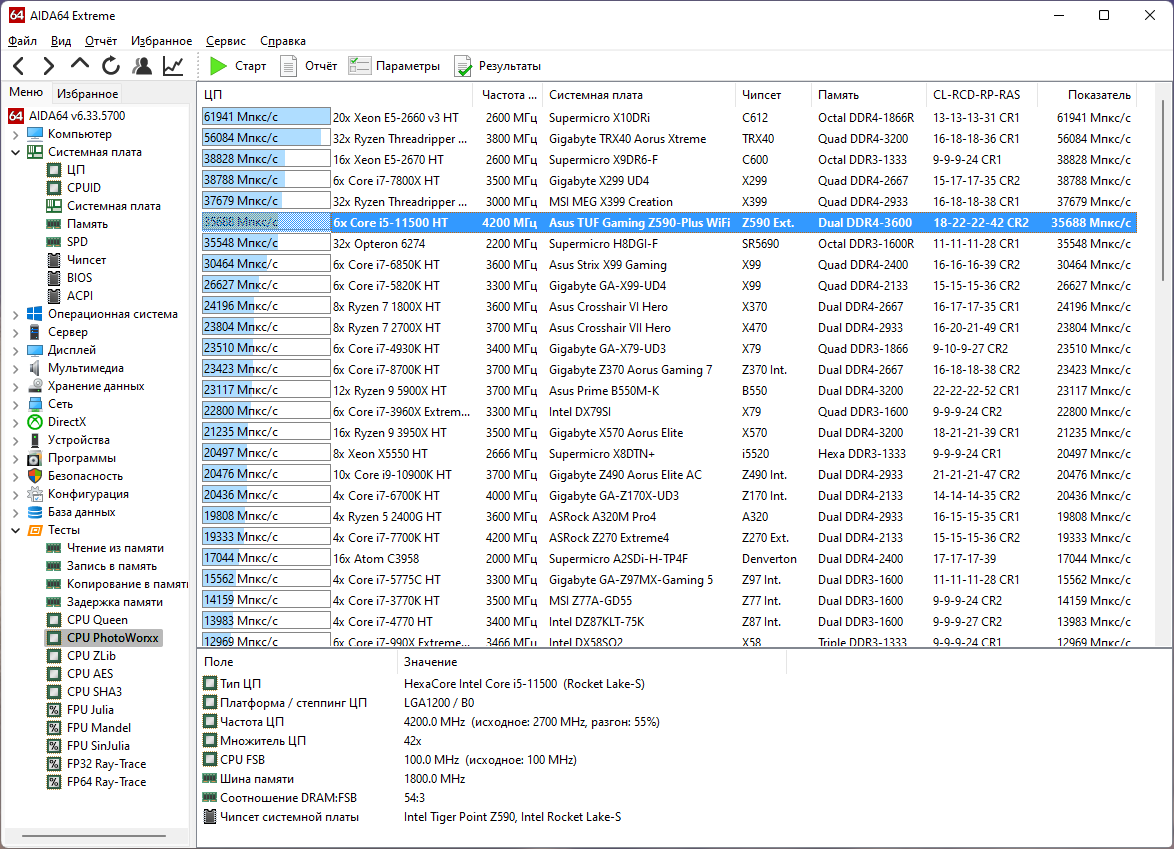Expand the Операционная система tree node
The height and width of the screenshot is (849, 1174).
click(16, 314)
